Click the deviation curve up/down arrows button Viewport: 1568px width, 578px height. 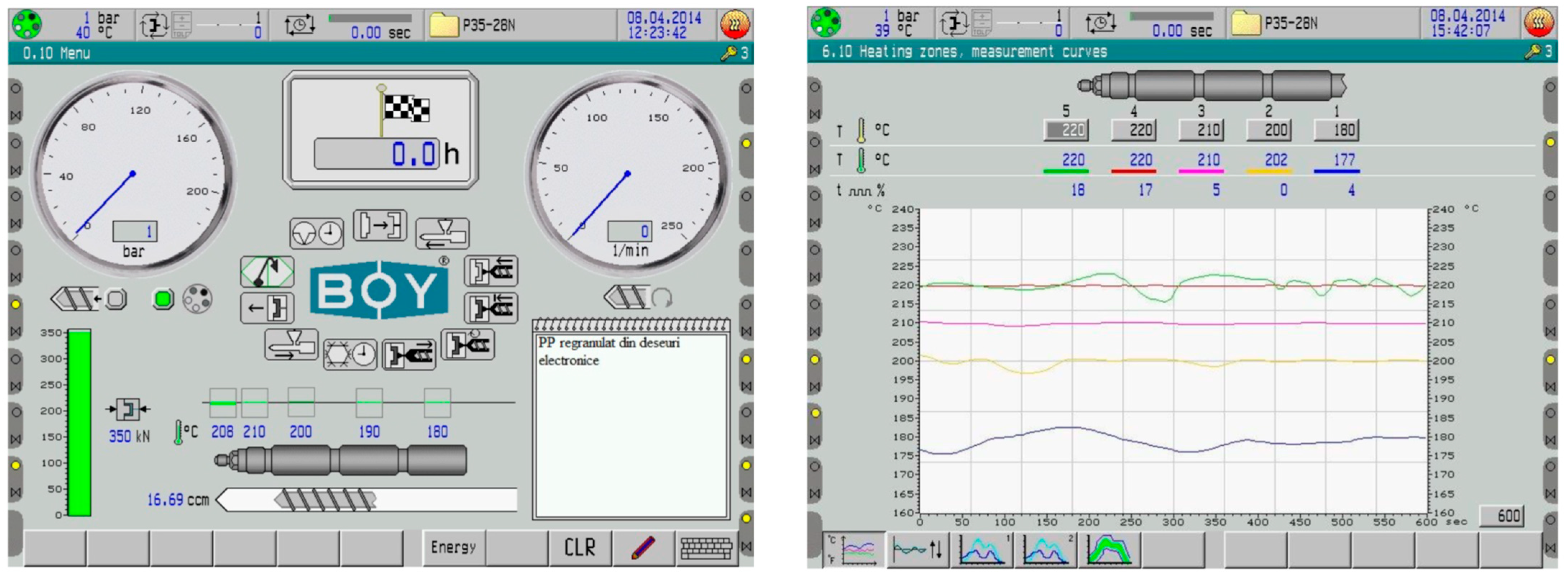(918, 549)
